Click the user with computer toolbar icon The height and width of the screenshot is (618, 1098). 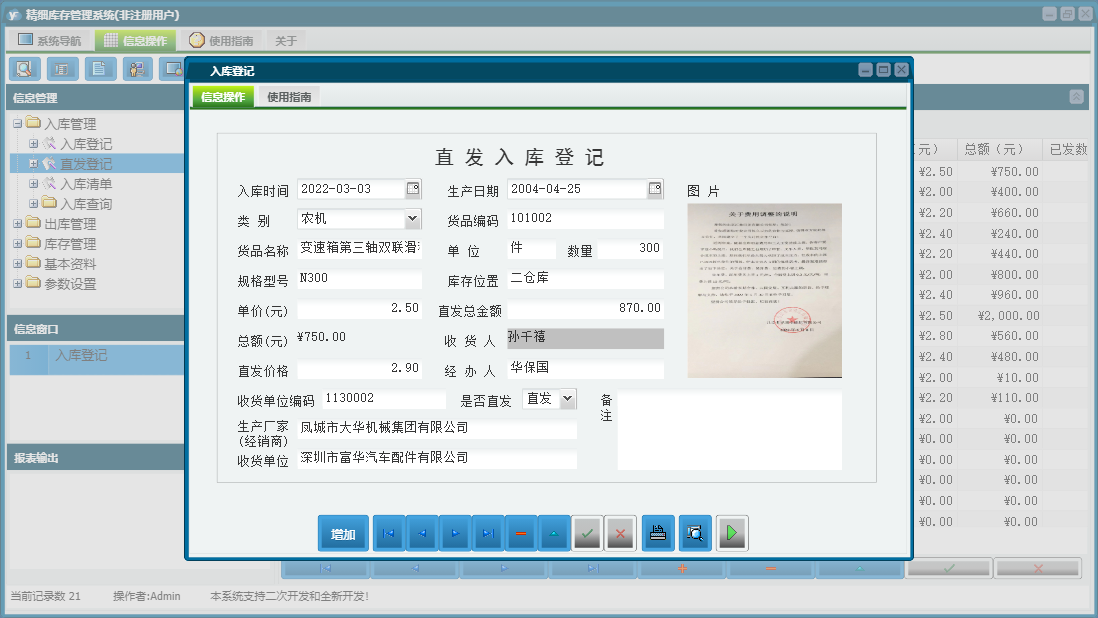pyautogui.click(x=138, y=69)
